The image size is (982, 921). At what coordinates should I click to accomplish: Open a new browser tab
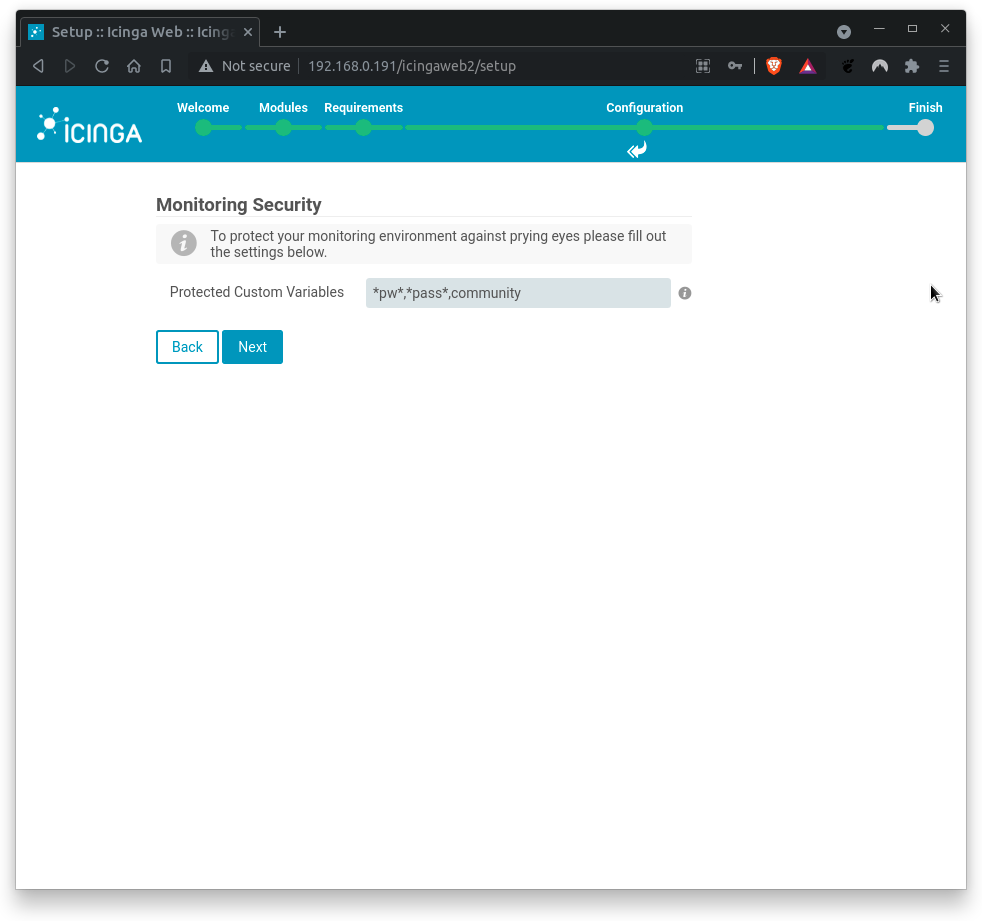click(x=279, y=31)
